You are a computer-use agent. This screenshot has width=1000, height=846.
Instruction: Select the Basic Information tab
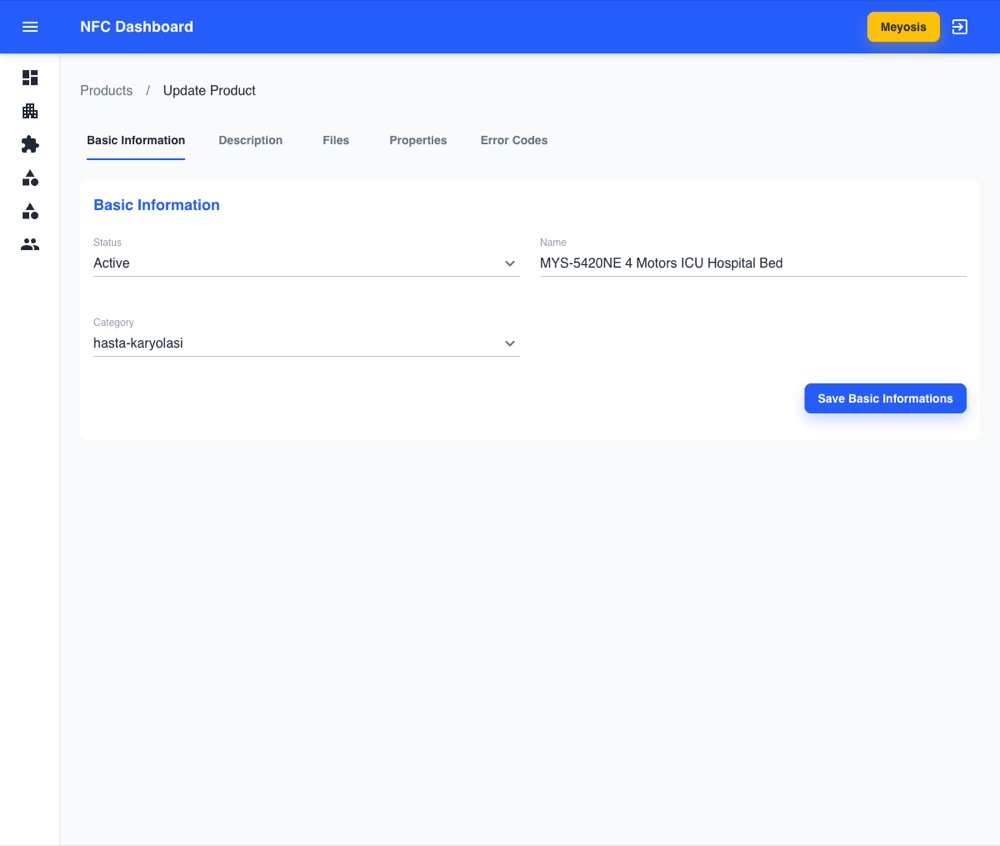[136, 140]
